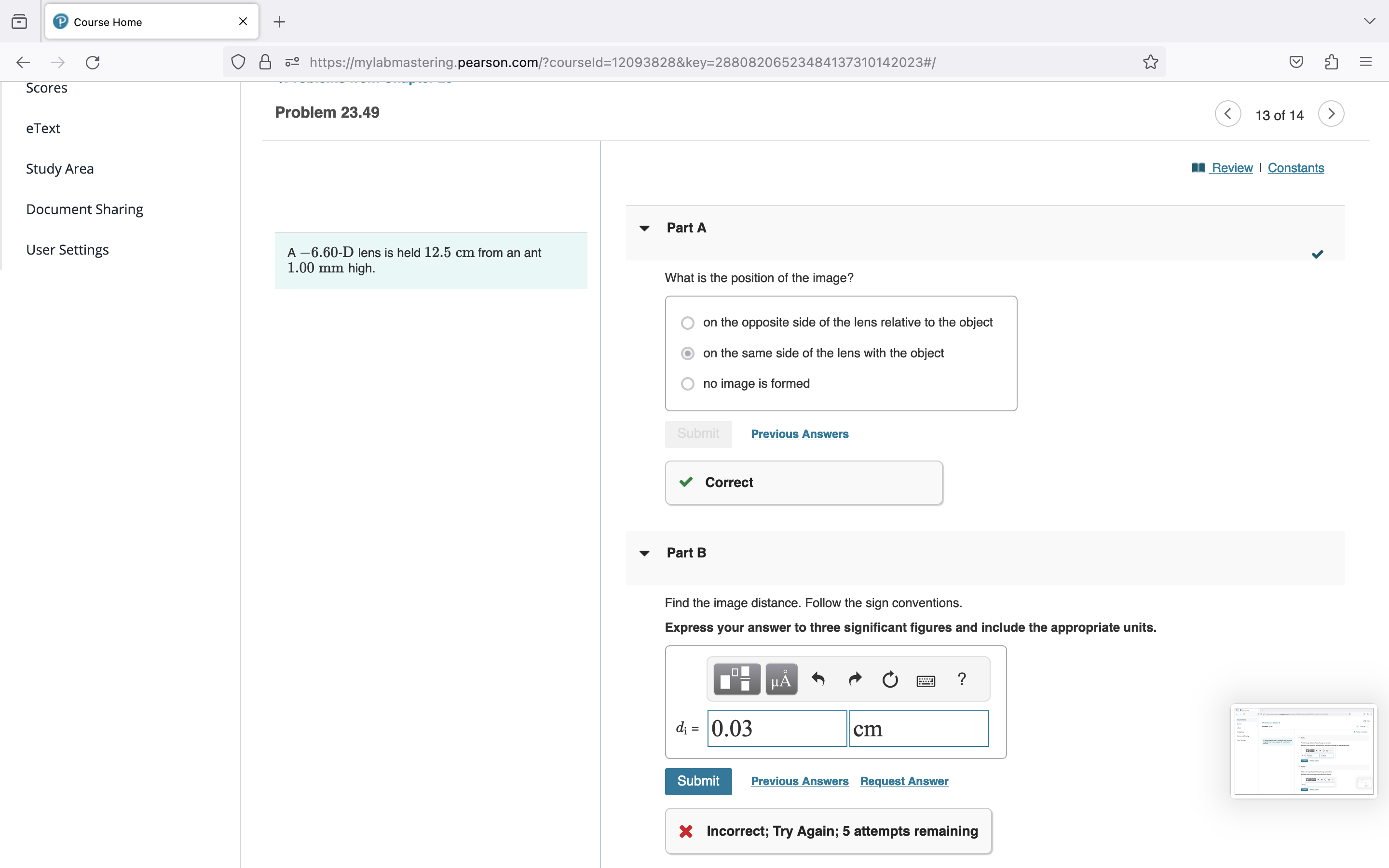Screen dimensions: 1389x868
Task: Choose 'no image is formed' option
Action: click(687, 383)
